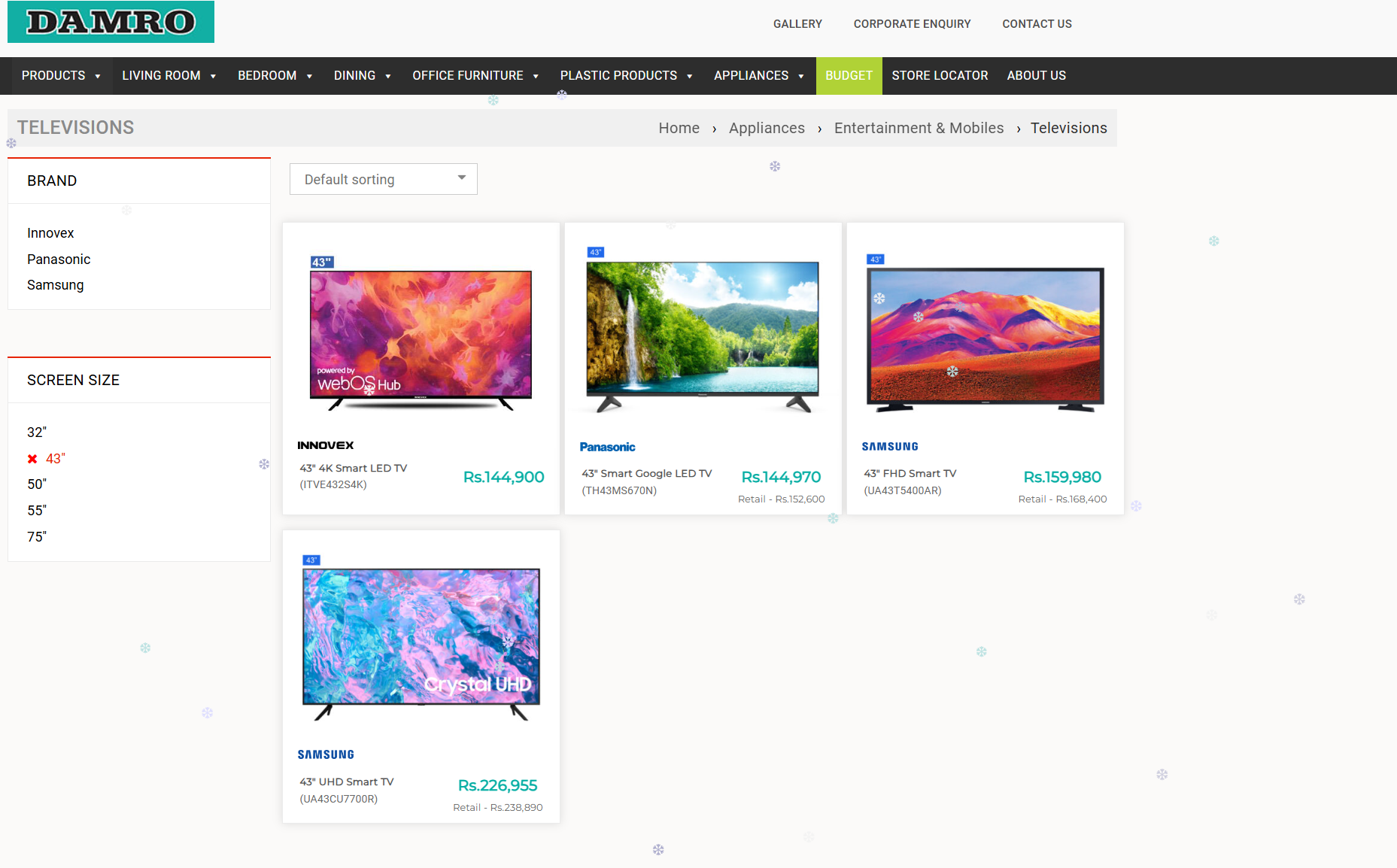Screen dimensions: 1397x868
Task: Open the Living Room menu
Action: (x=161, y=75)
